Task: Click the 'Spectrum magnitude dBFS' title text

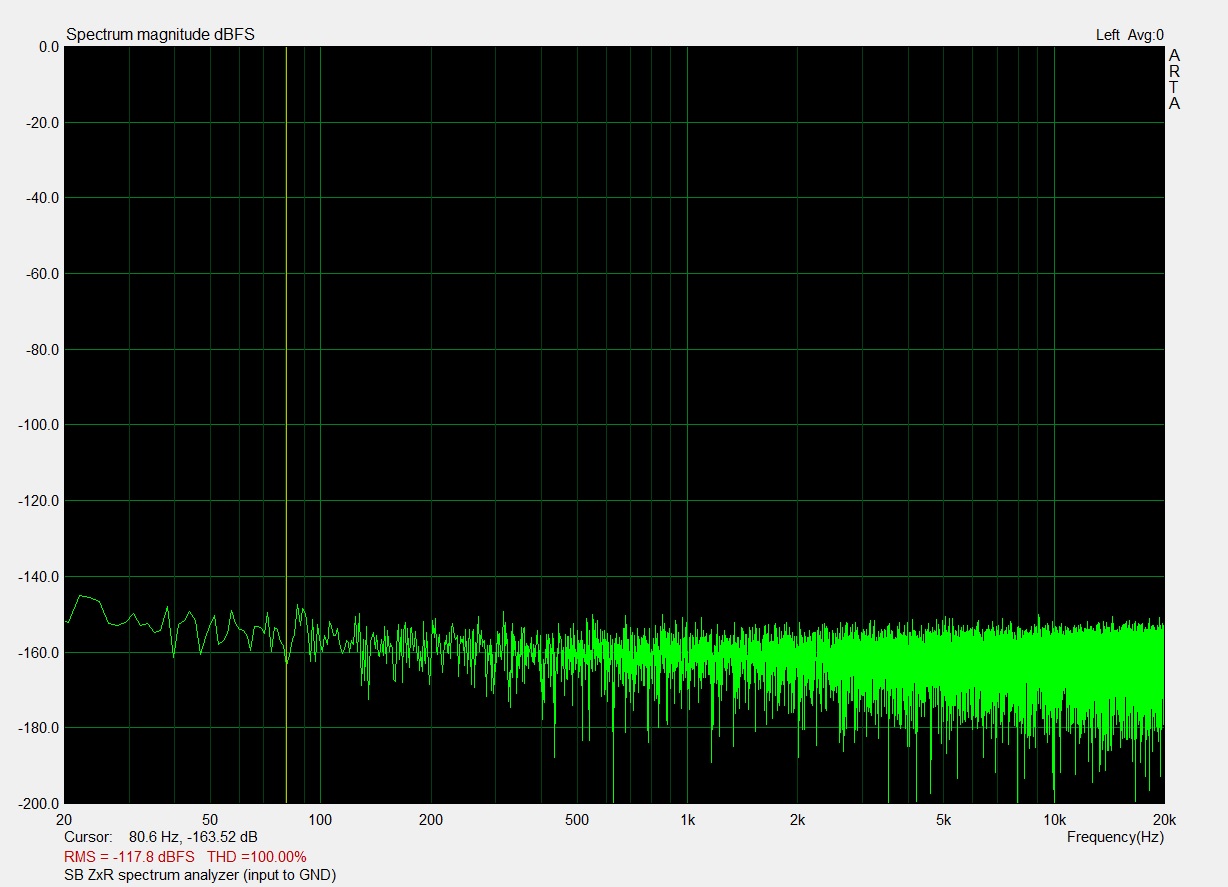Action: 160,35
